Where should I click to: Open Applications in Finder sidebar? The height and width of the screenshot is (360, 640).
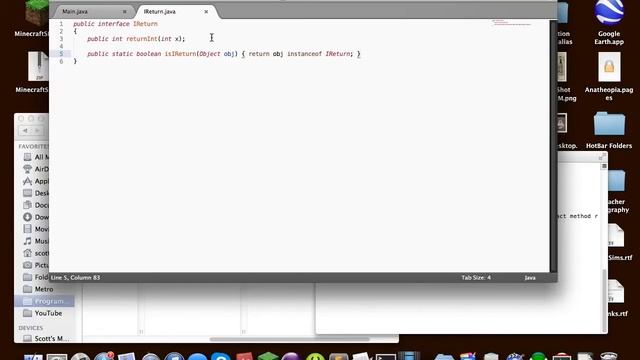(x=36, y=181)
